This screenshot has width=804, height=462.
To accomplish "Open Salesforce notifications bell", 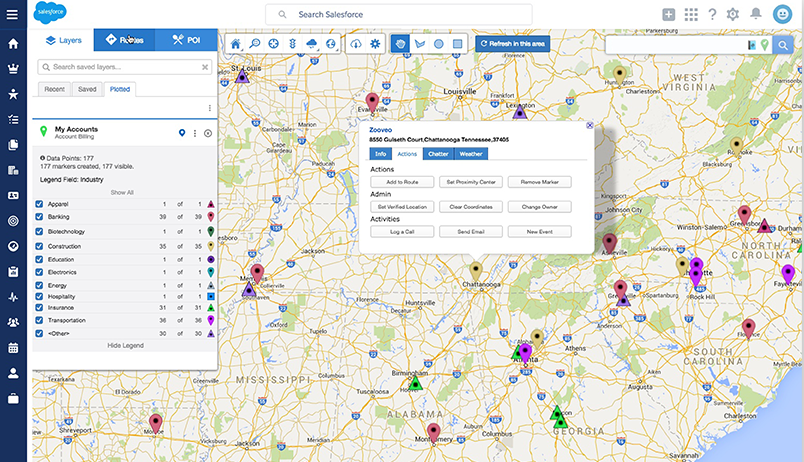I will [x=756, y=14].
